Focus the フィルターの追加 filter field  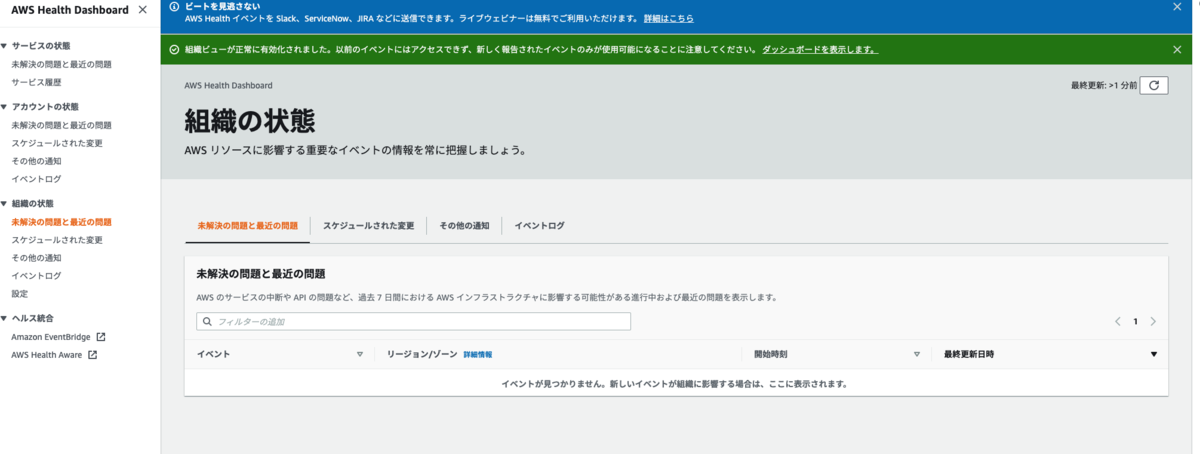[x=413, y=322]
